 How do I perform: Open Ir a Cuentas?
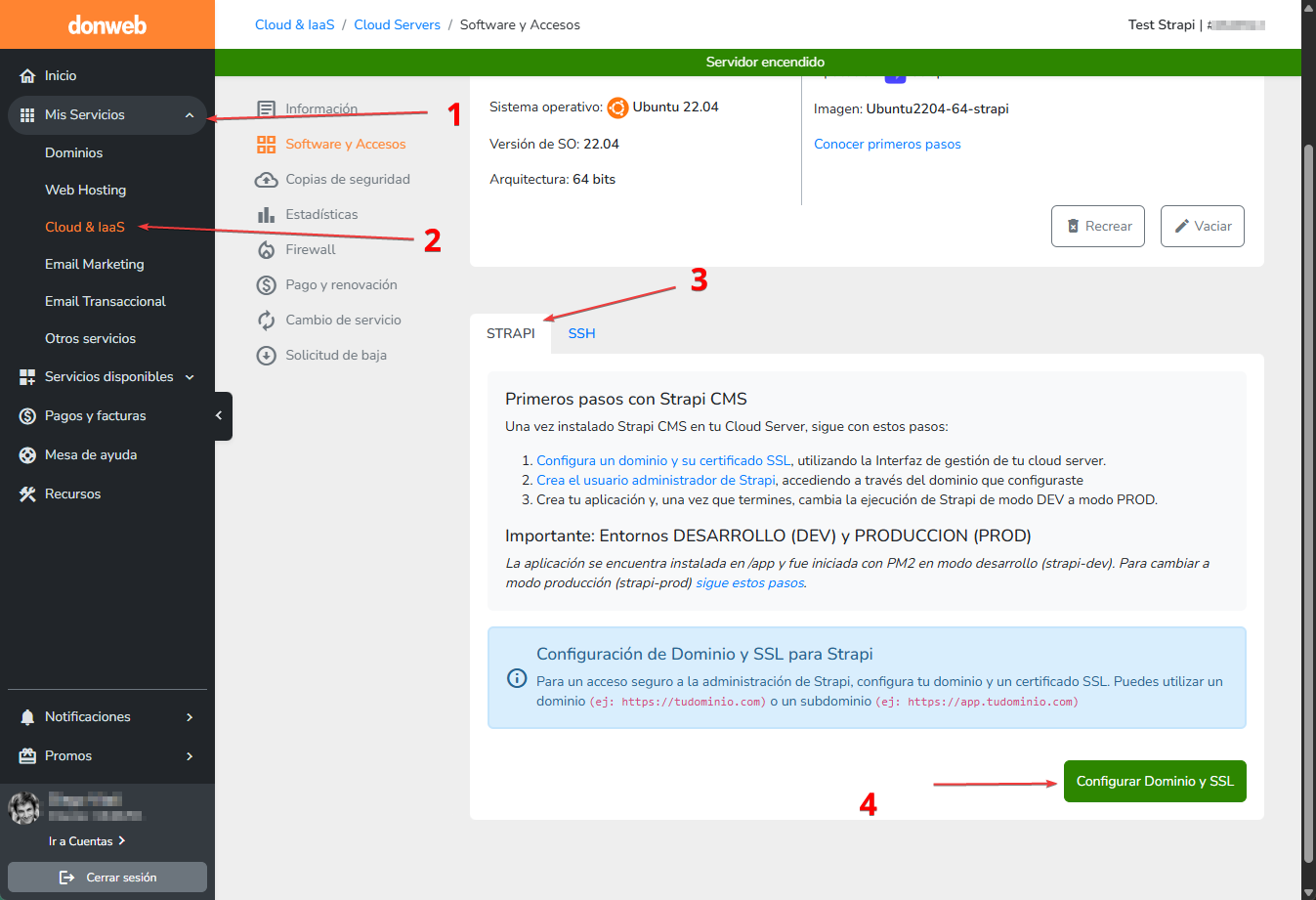pyautogui.click(x=87, y=841)
